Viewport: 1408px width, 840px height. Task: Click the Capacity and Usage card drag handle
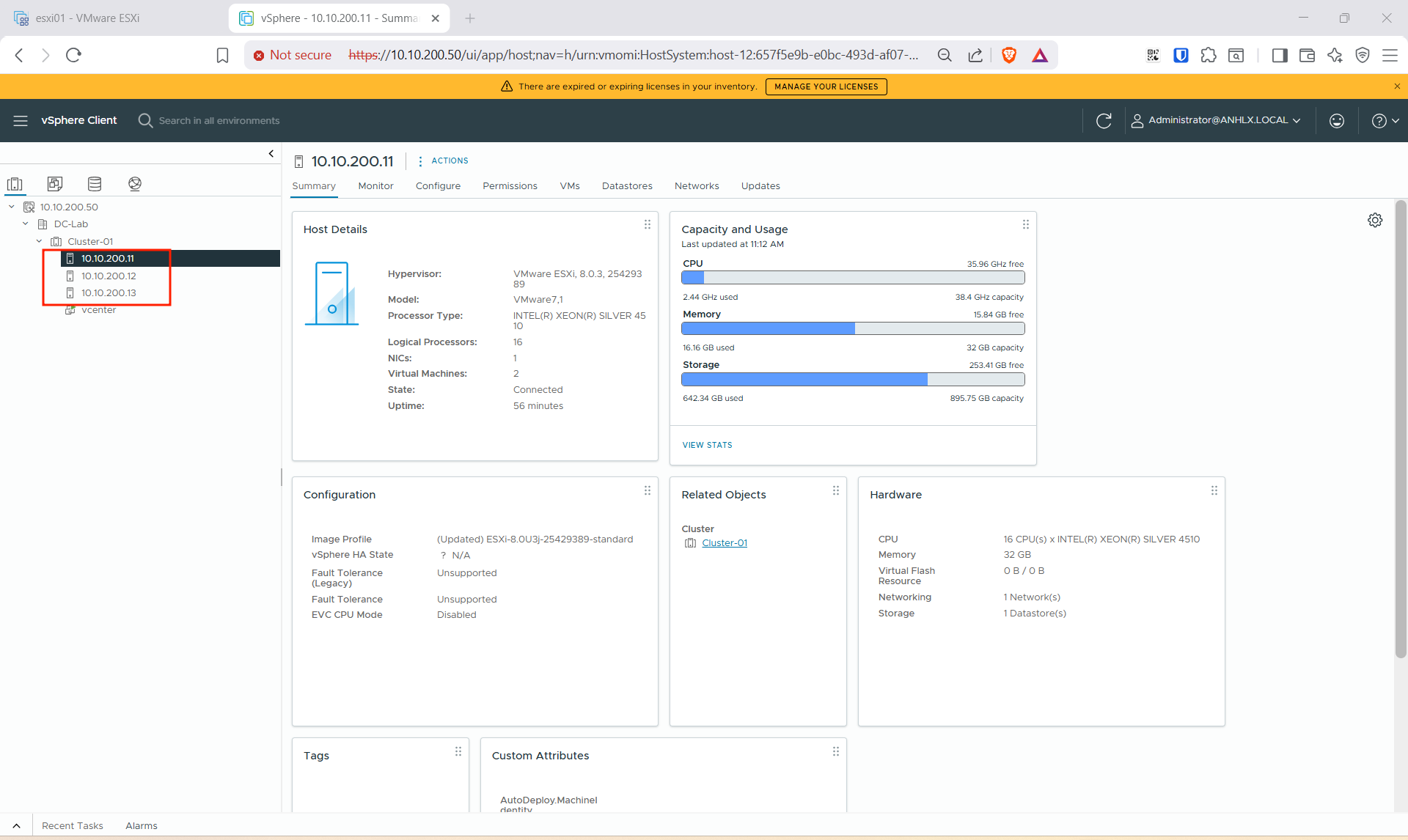(x=1026, y=224)
